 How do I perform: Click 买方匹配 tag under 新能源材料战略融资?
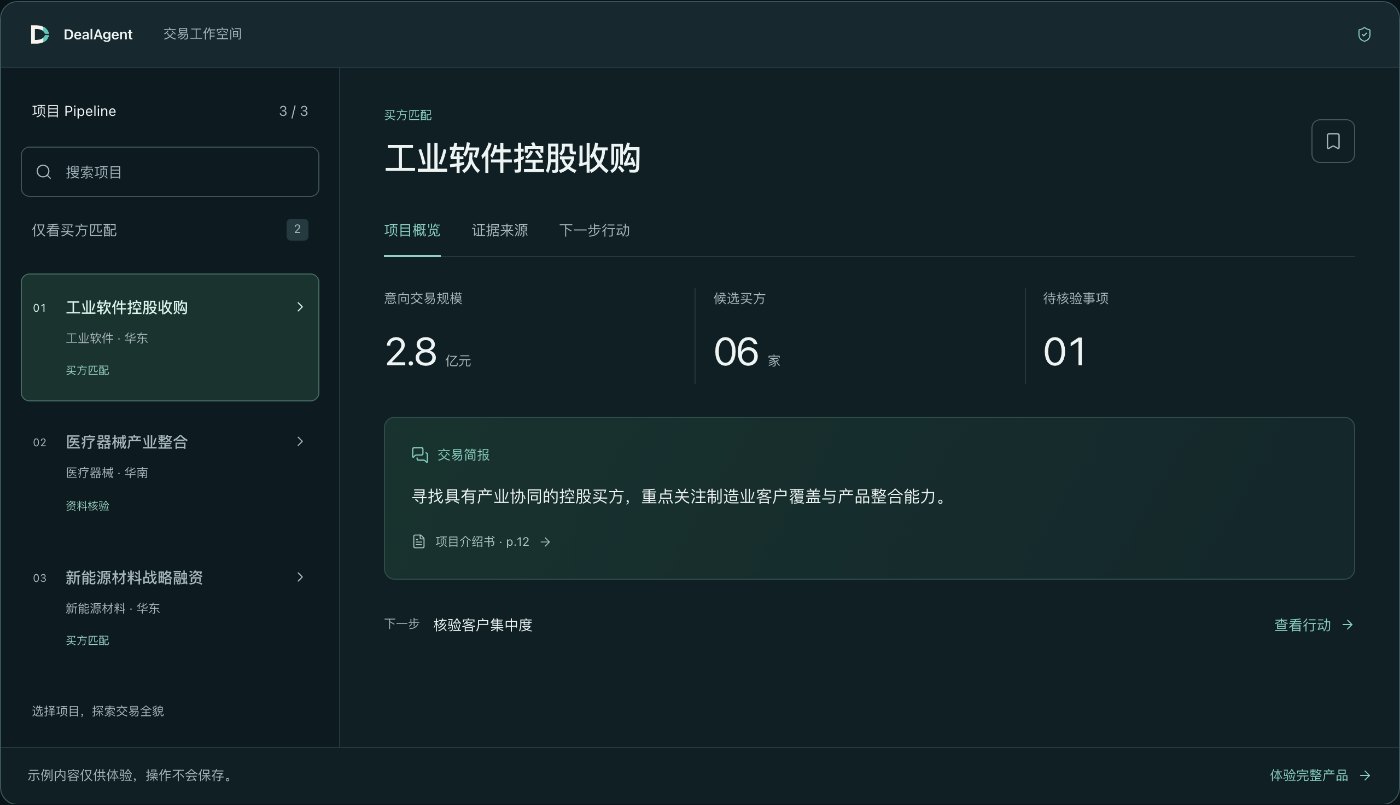(88, 640)
